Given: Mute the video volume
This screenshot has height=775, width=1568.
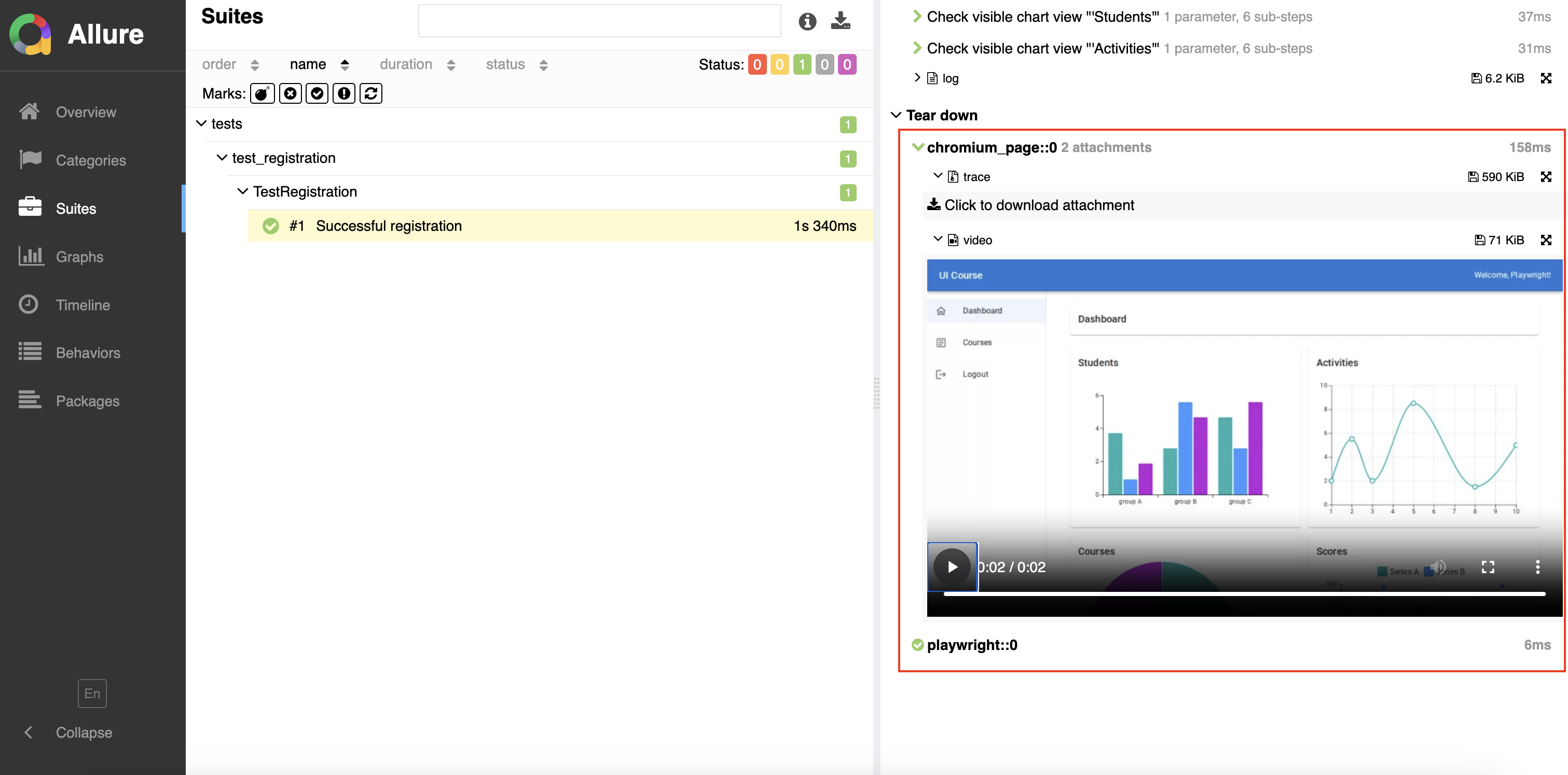Looking at the screenshot, I should coord(1438,567).
